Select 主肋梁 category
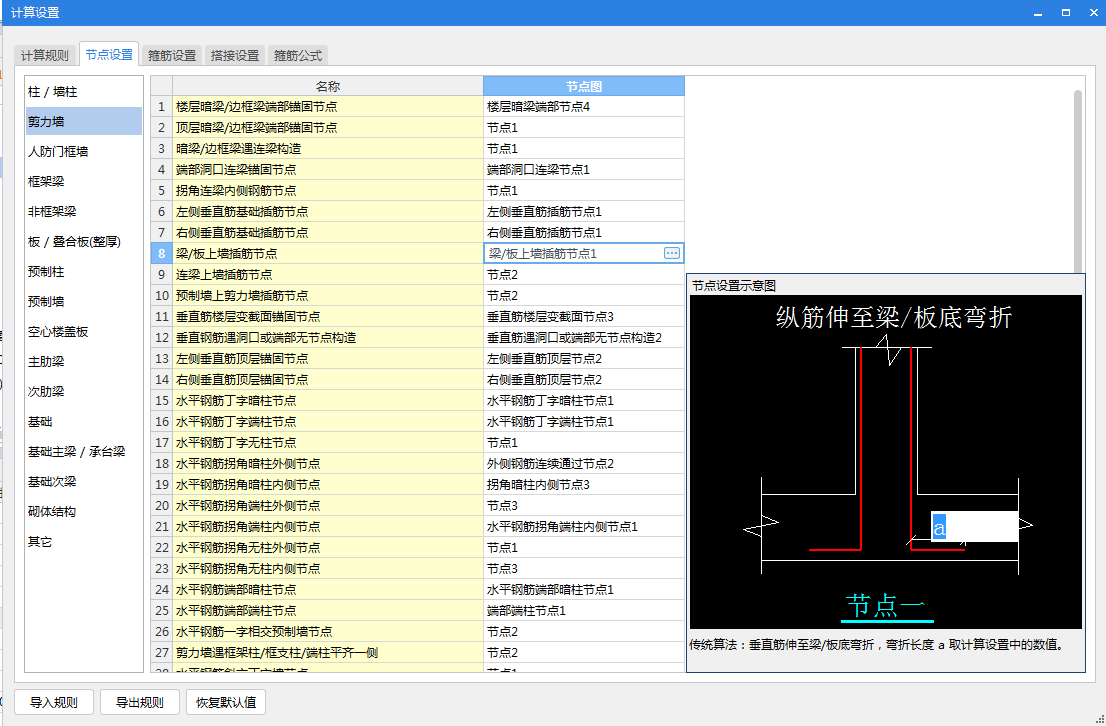 click(83, 361)
